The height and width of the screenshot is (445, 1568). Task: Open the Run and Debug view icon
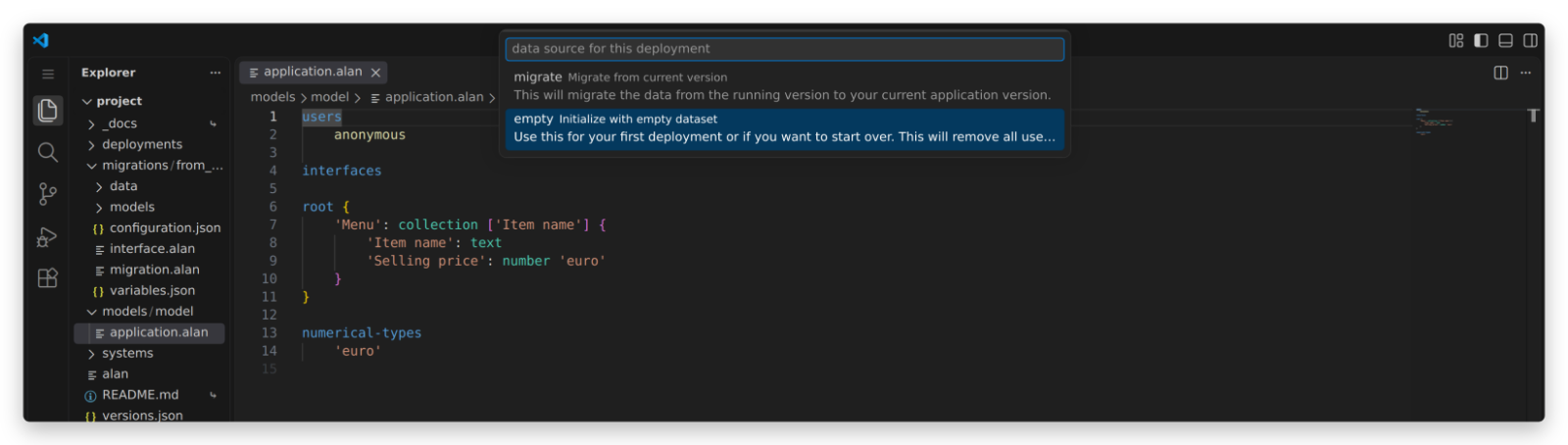[47, 236]
